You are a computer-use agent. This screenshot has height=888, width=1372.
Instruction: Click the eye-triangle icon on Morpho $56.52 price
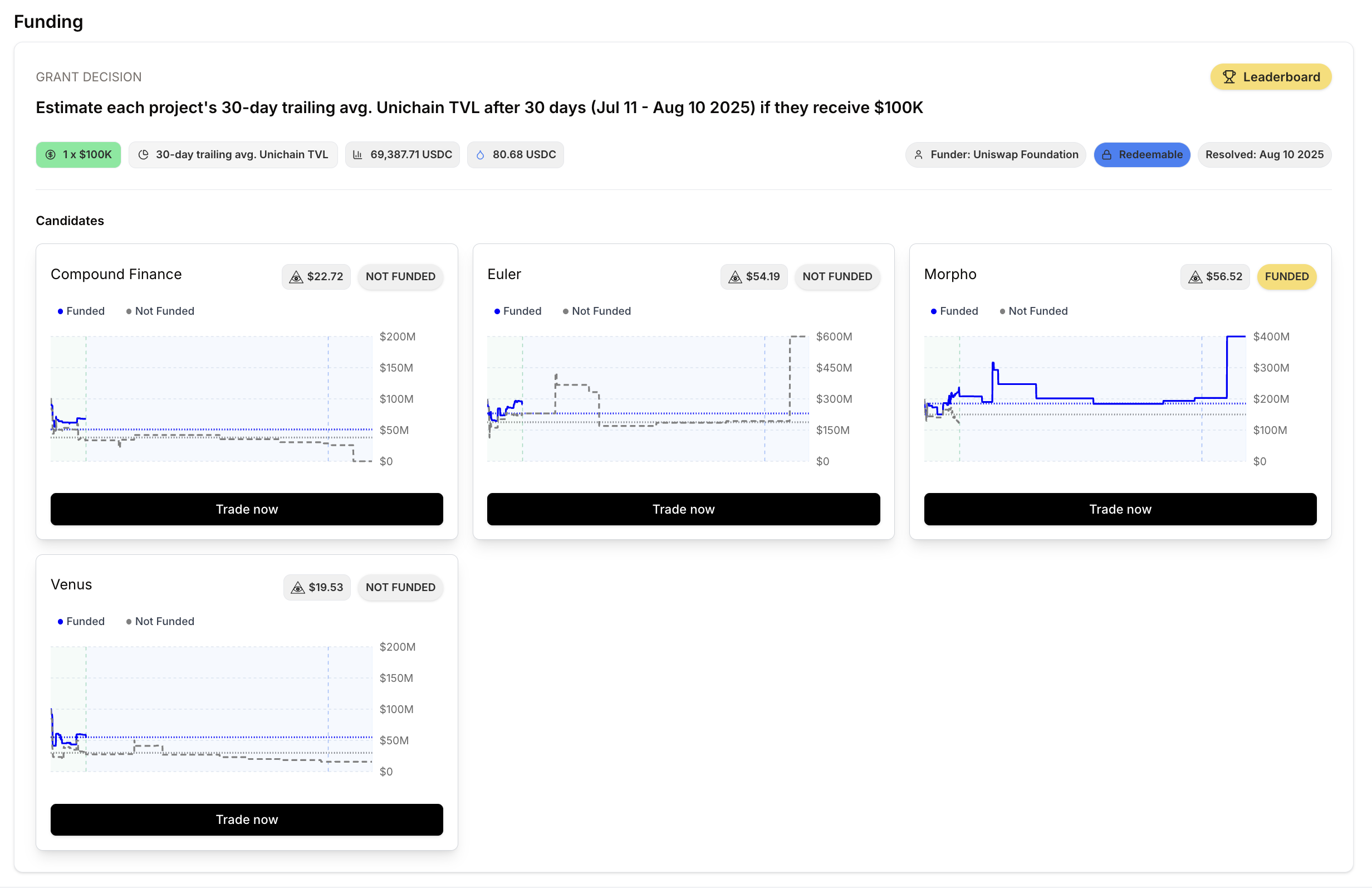pos(1195,277)
